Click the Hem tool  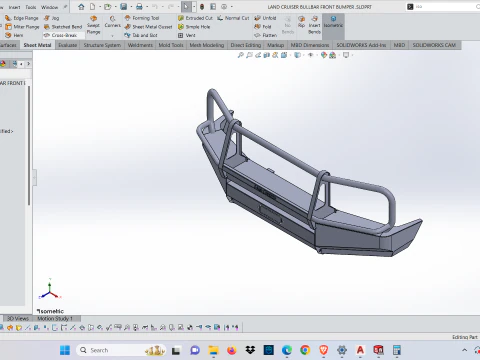point(14,35)
